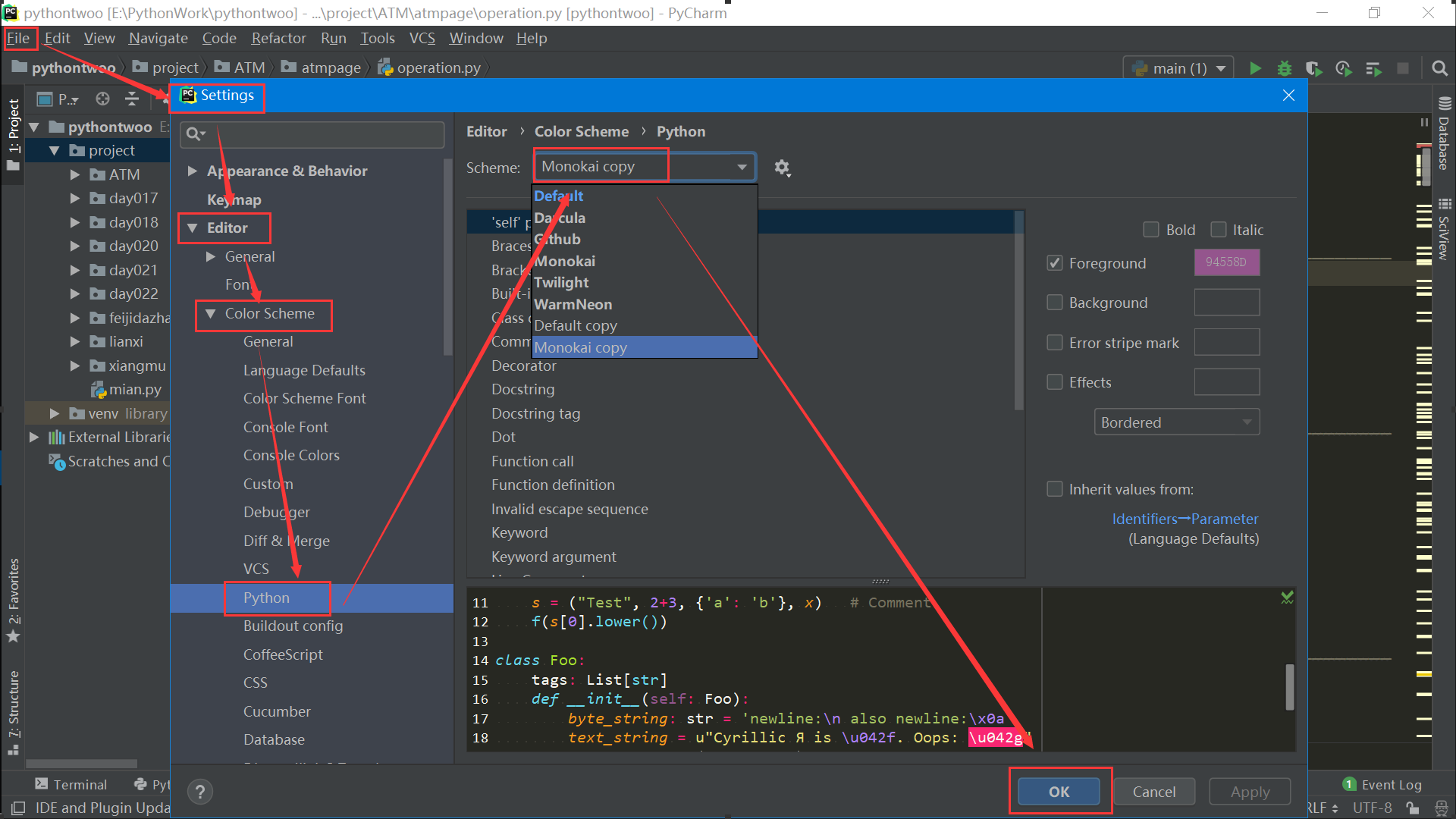Enable the Error stripe mark checkbox
The height and width of the screenshot is (819, 1456).
click(1054, 343)
